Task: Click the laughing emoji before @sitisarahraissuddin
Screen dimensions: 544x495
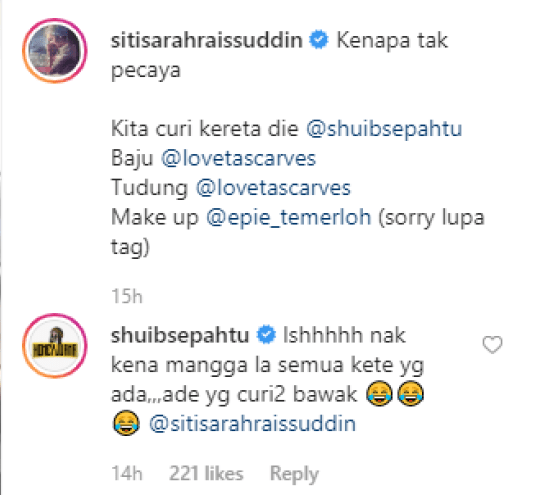Action: click(x=126, y=423)
